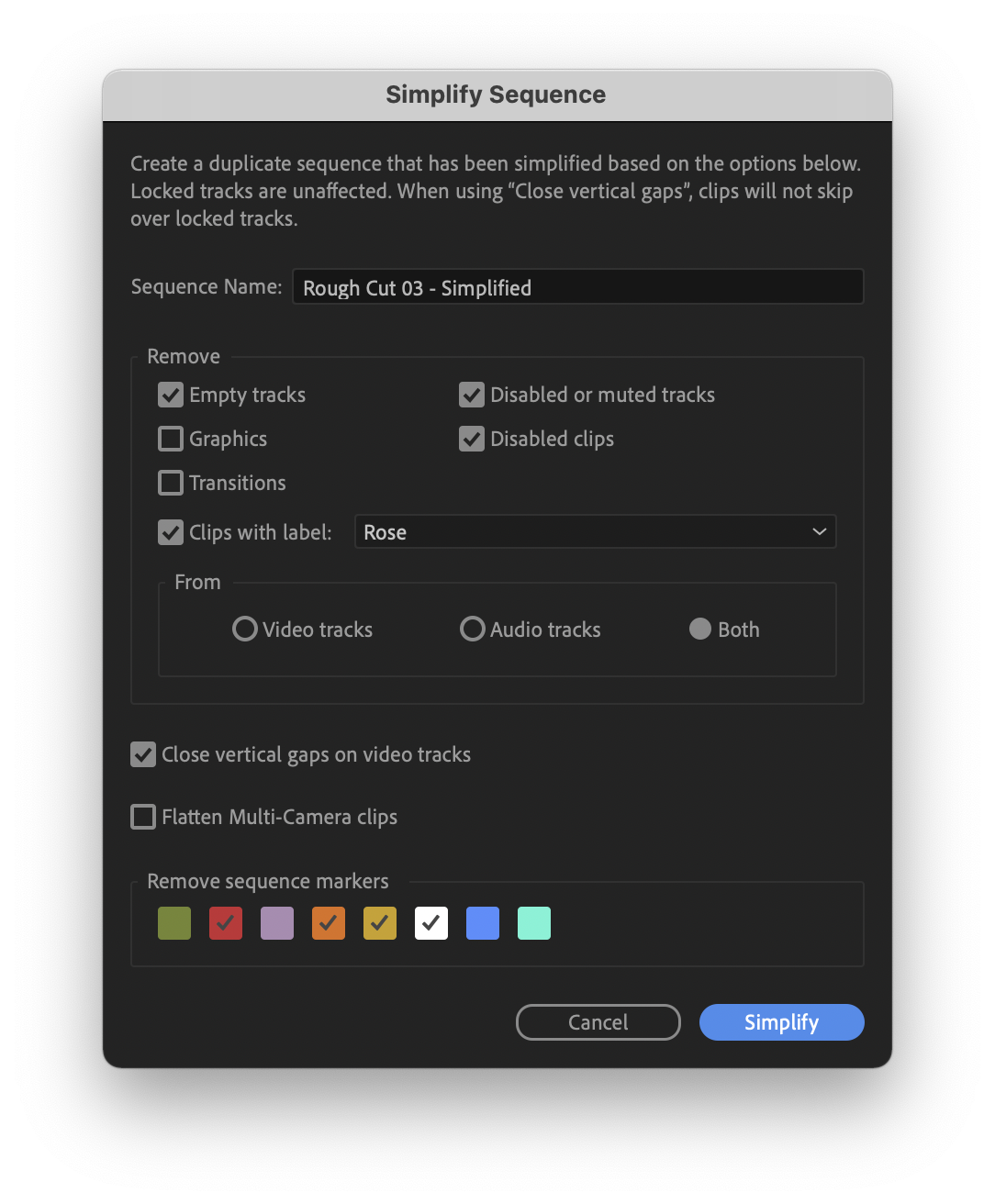Enable the blue marker swatch
Viewport: 995px width, 1204px height.
tap(482, 923)
